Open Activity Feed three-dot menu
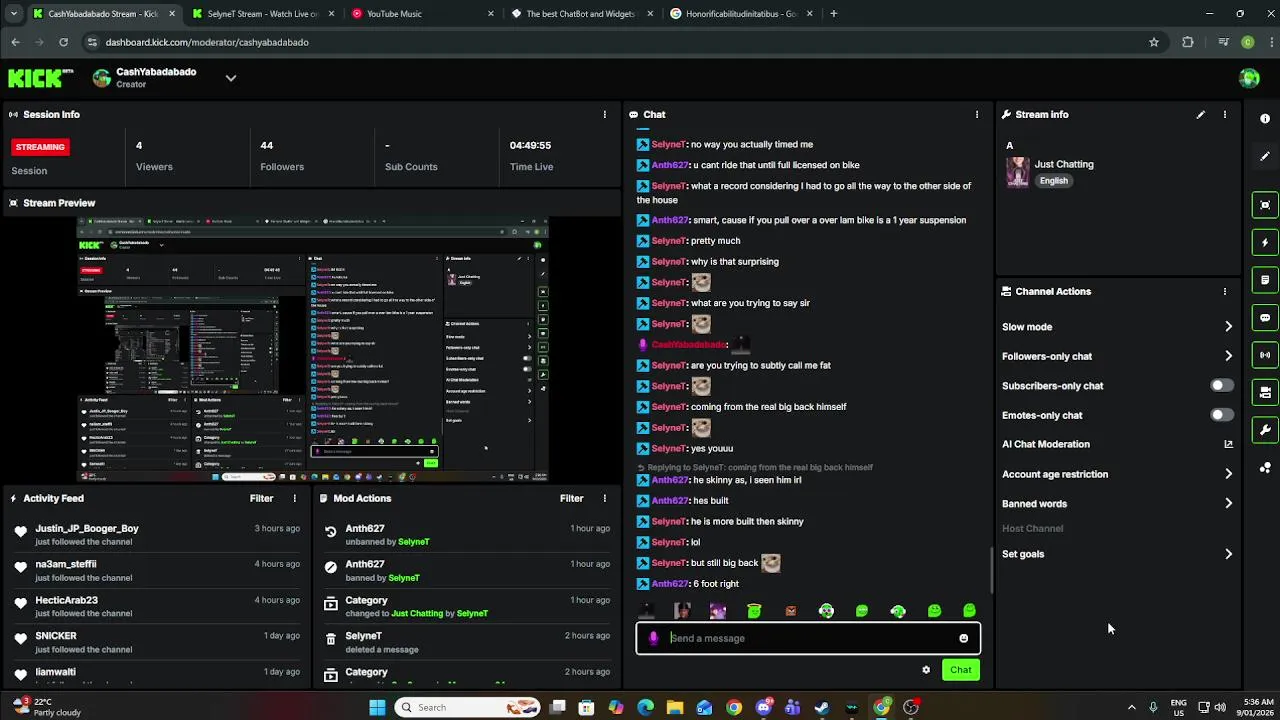 (x=294, y=498)
